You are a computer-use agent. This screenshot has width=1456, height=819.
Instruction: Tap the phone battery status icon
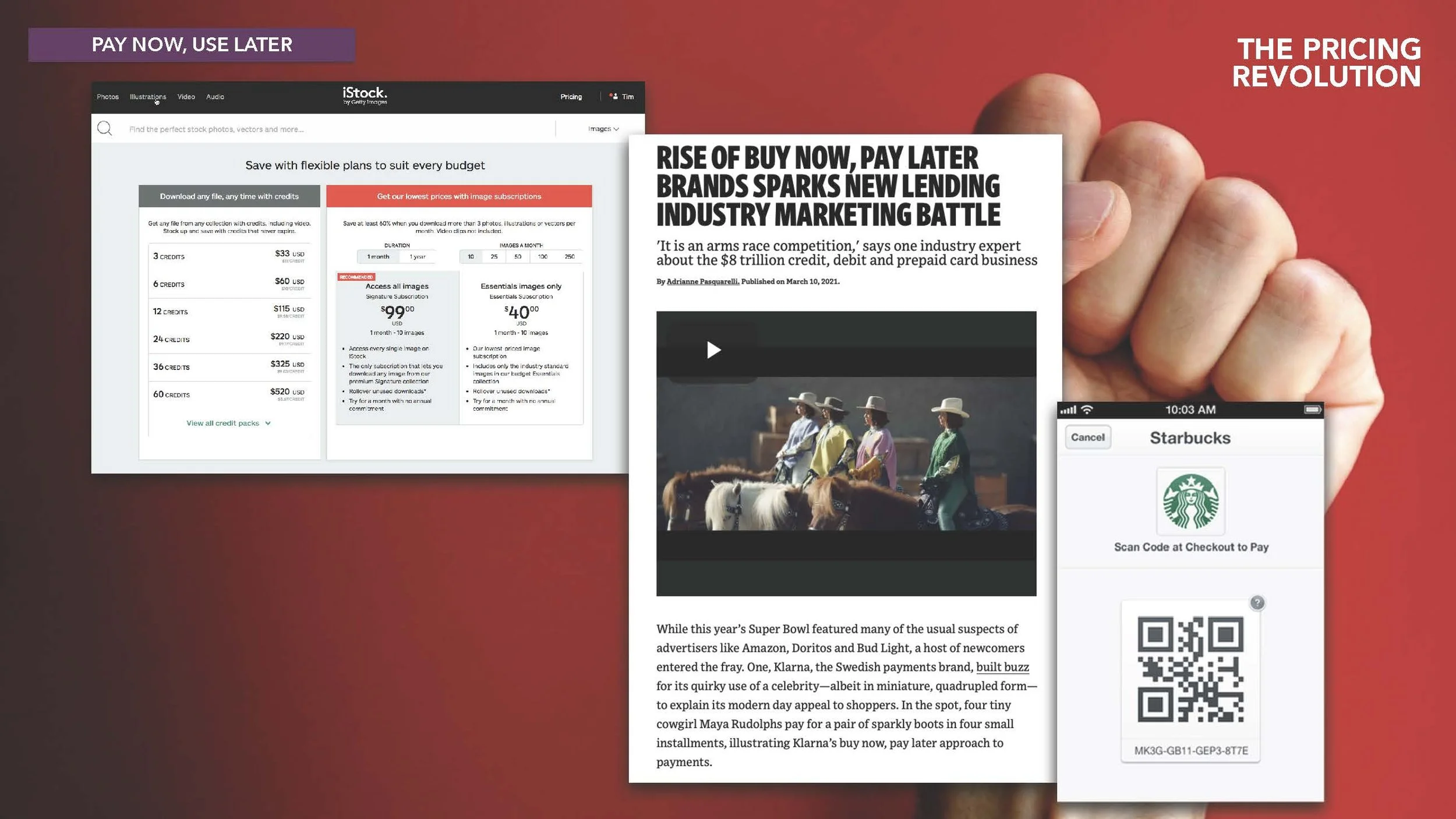tap(1312, 409)
